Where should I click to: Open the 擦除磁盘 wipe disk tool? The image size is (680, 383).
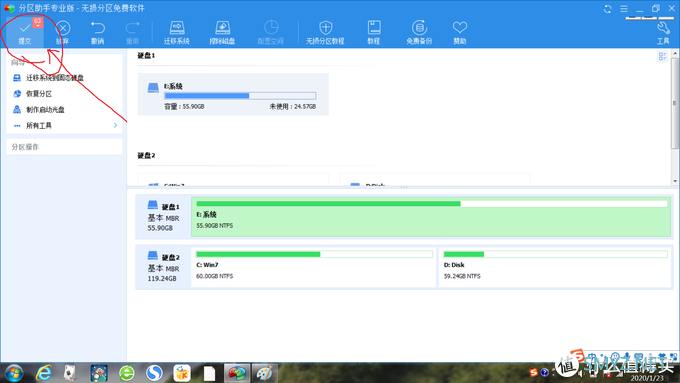point(222,33)
